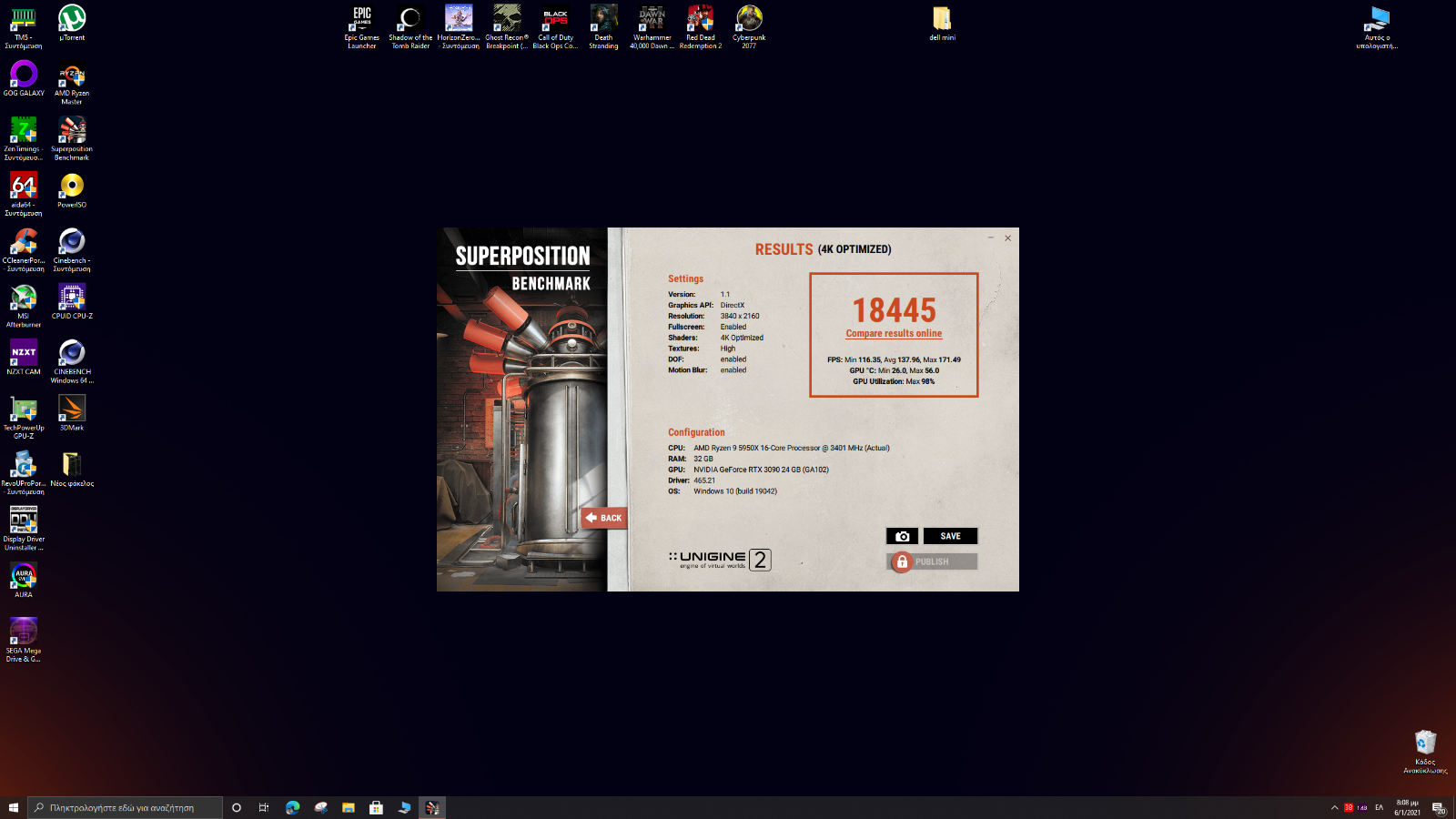
Task: Open the Compare results online link
Action: pyautogui.click(x=894, y=334)
